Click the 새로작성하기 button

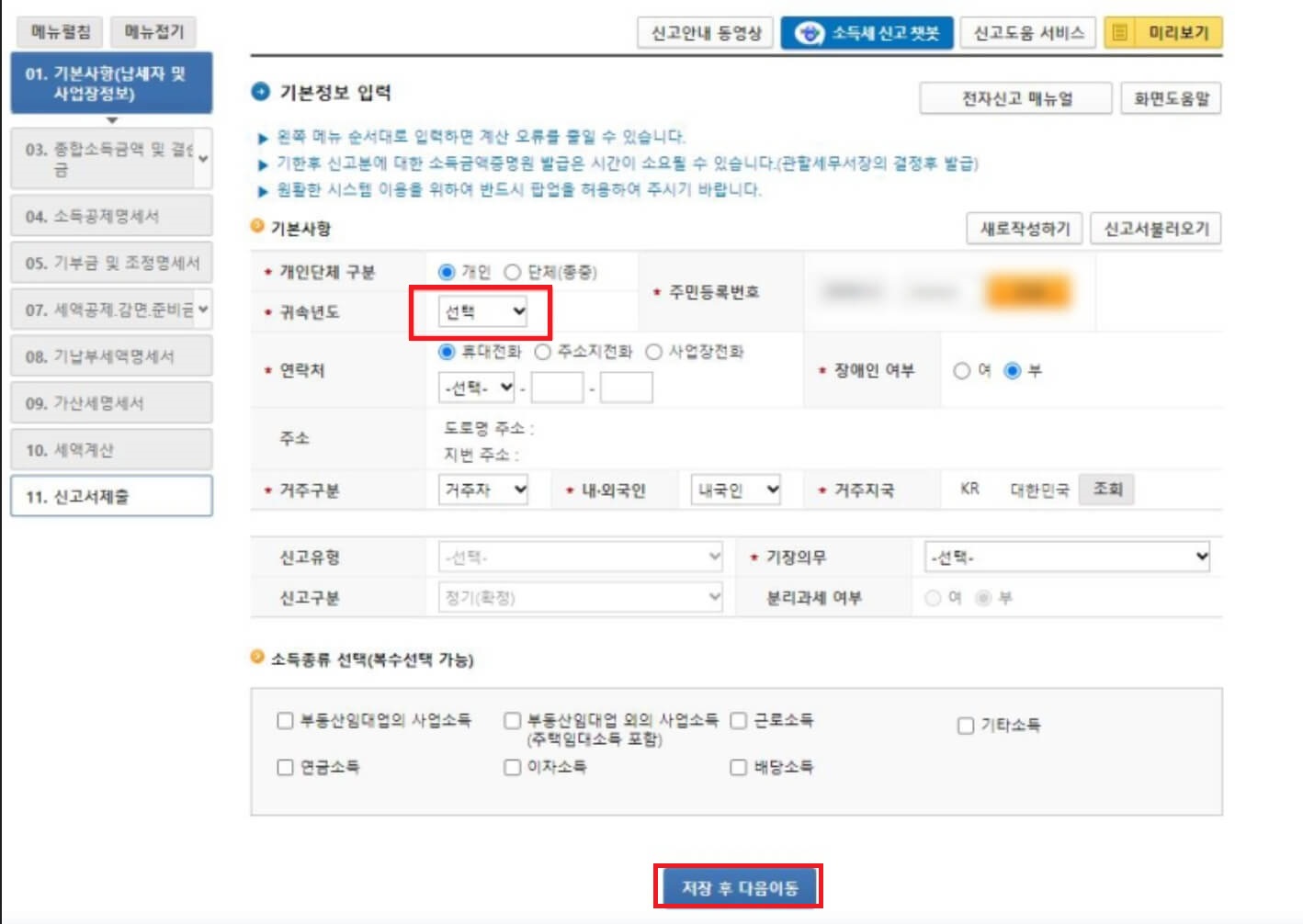point(1025,229)
